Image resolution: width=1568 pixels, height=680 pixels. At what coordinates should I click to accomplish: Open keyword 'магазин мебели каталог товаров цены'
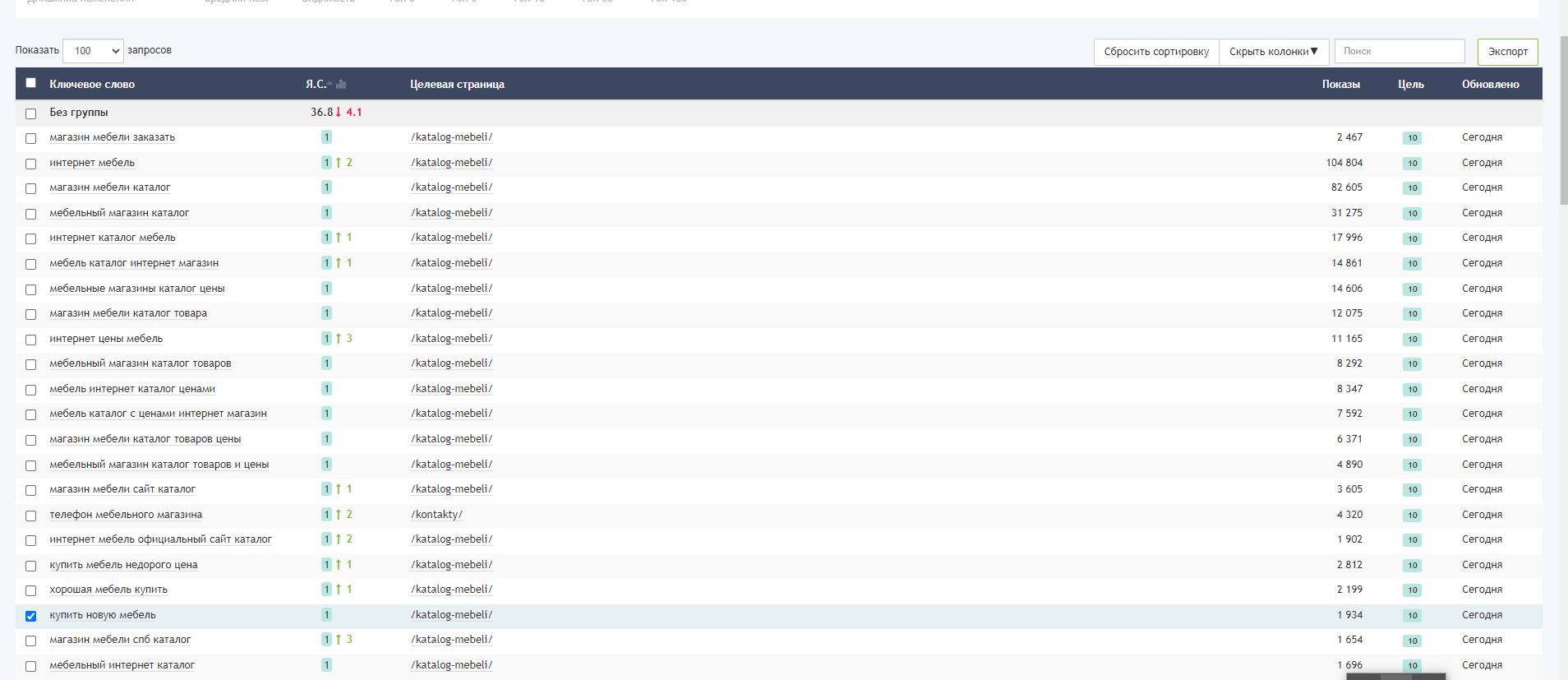[145, 439]
